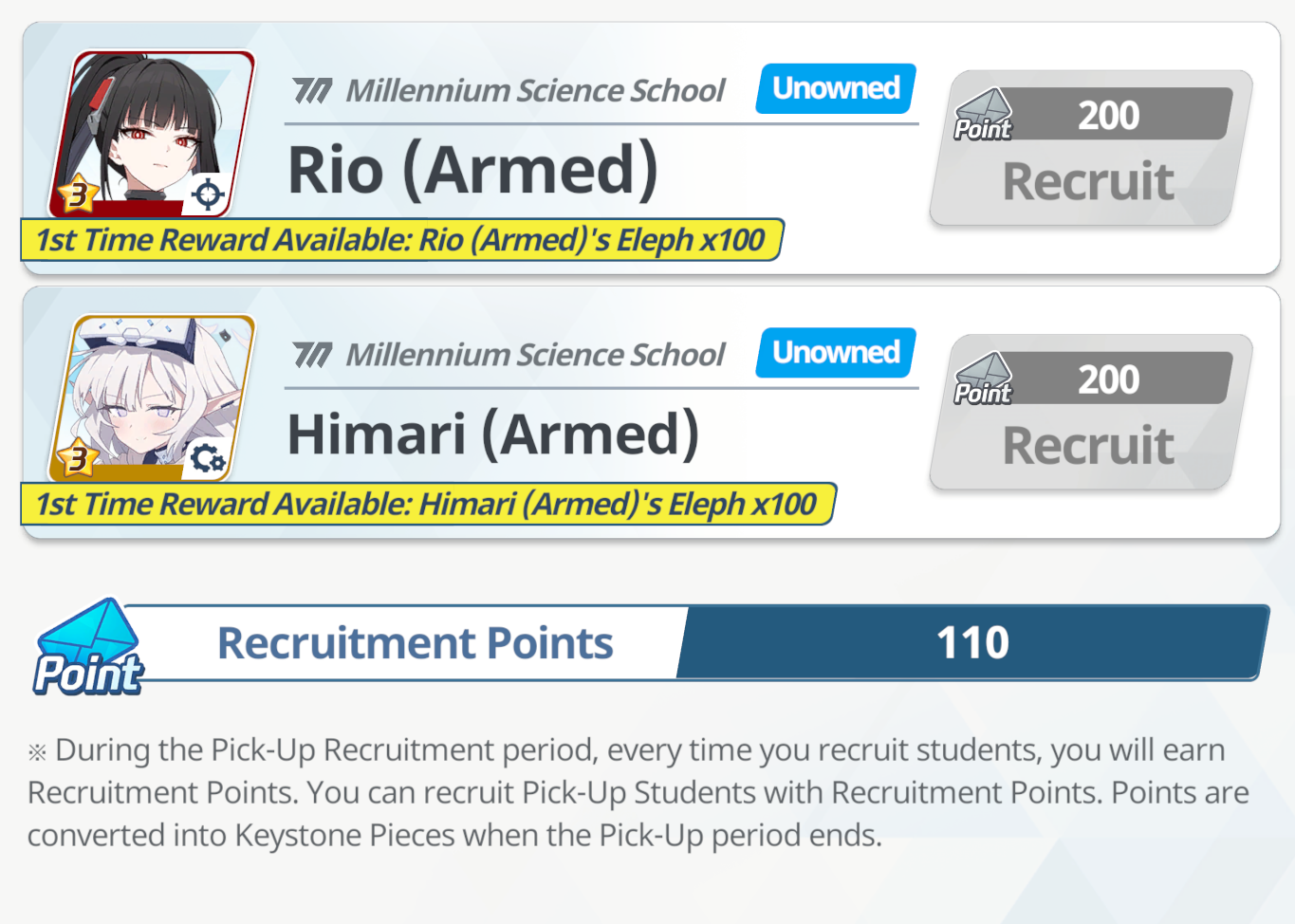Viewport: 1295px width, 924px height.
Task: Click Rio (Armed) character portrait
Action: (152, 135)
